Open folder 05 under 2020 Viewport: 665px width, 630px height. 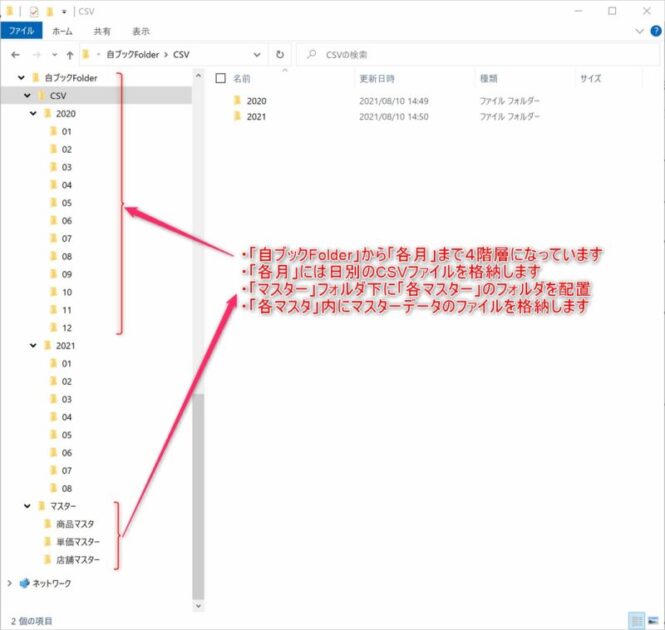click(x=67, y=203)
